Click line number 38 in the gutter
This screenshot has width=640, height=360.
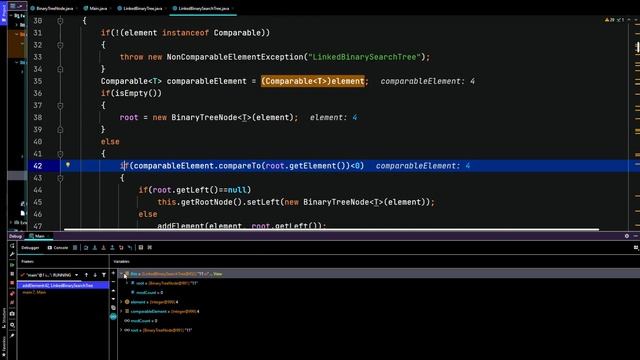(x=38, y=118)
